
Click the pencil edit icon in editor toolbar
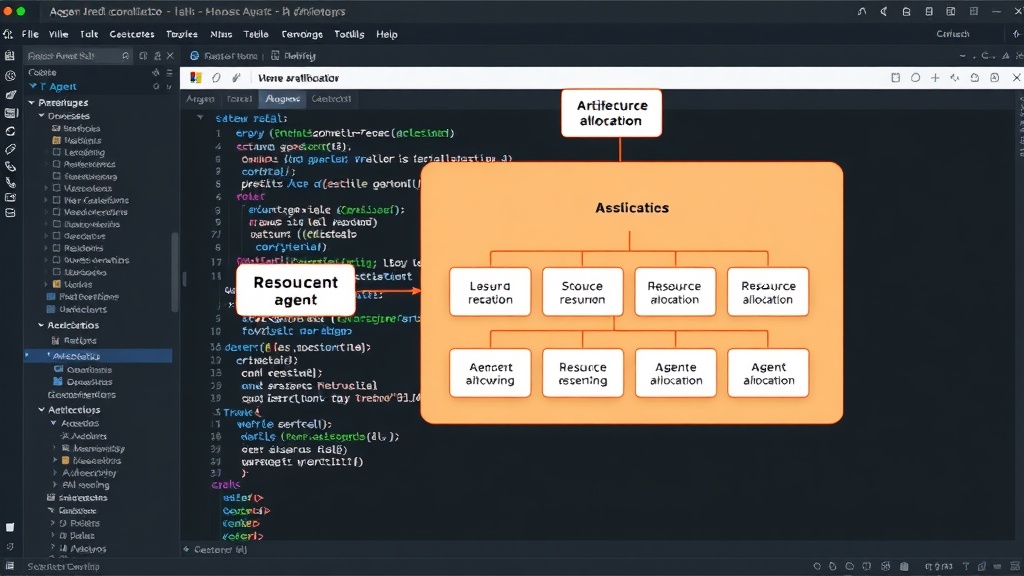point(236,78)
